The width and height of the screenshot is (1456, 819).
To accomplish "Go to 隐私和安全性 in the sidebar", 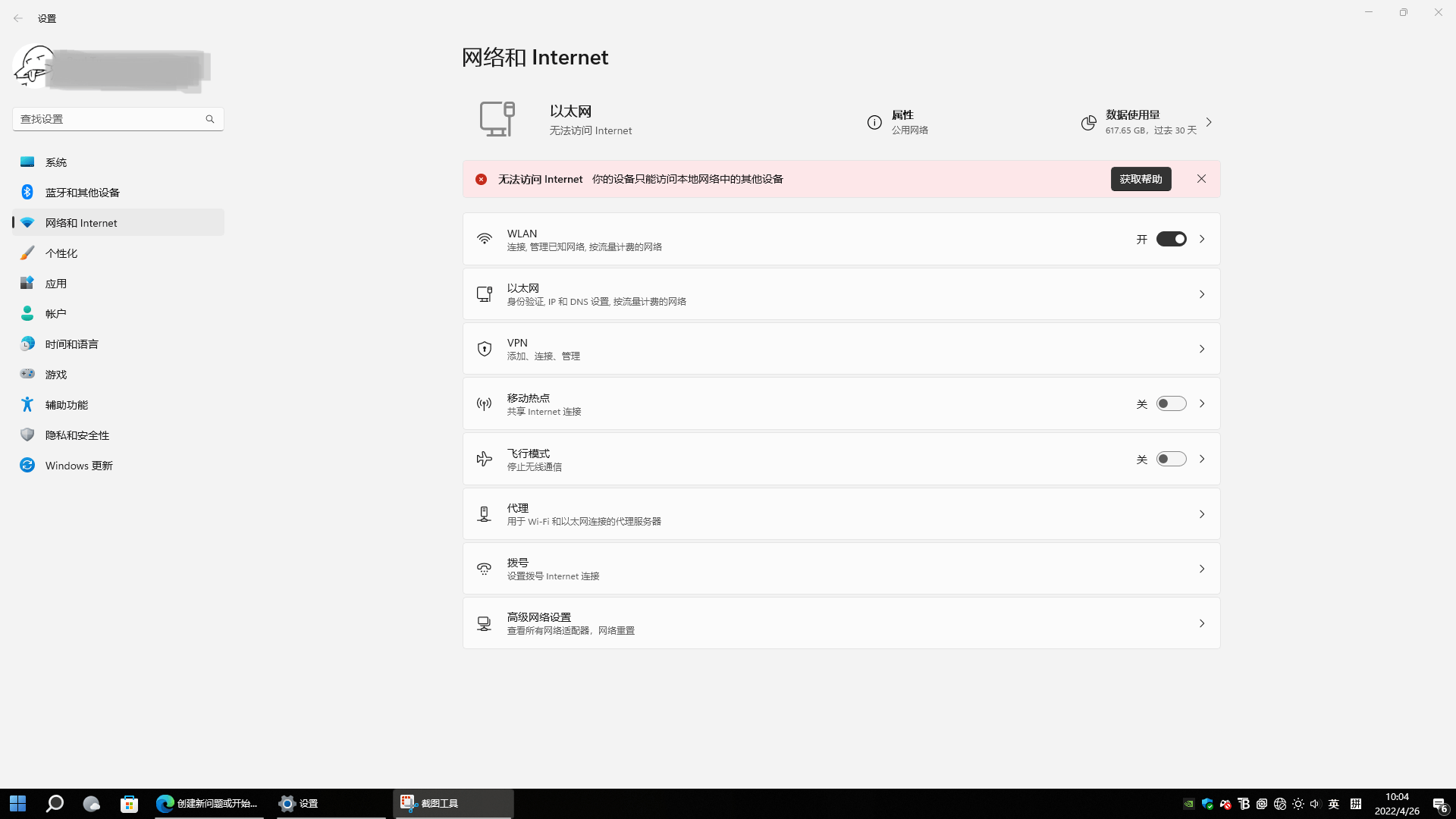I will click(76, 435).
